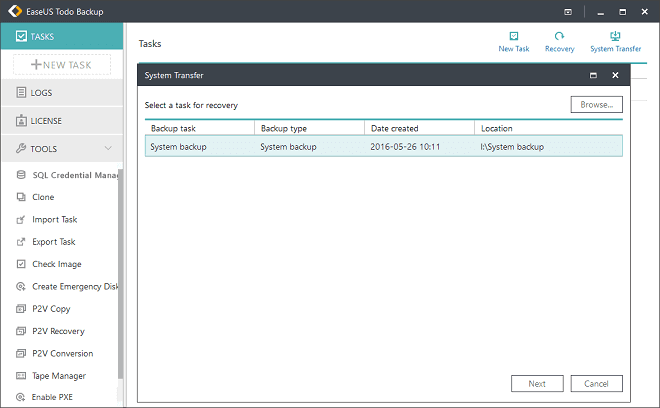This screenshot has width=660, height=408.
Task: Select Check Image tool entry
Action: 57,264
